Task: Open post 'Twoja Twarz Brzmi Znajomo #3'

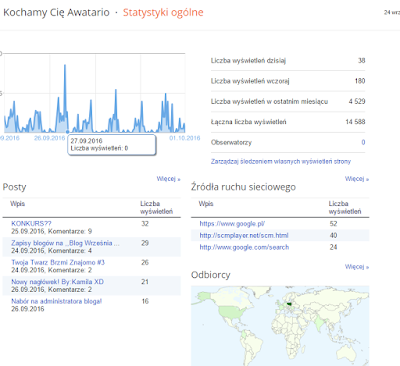Action: 58,262
